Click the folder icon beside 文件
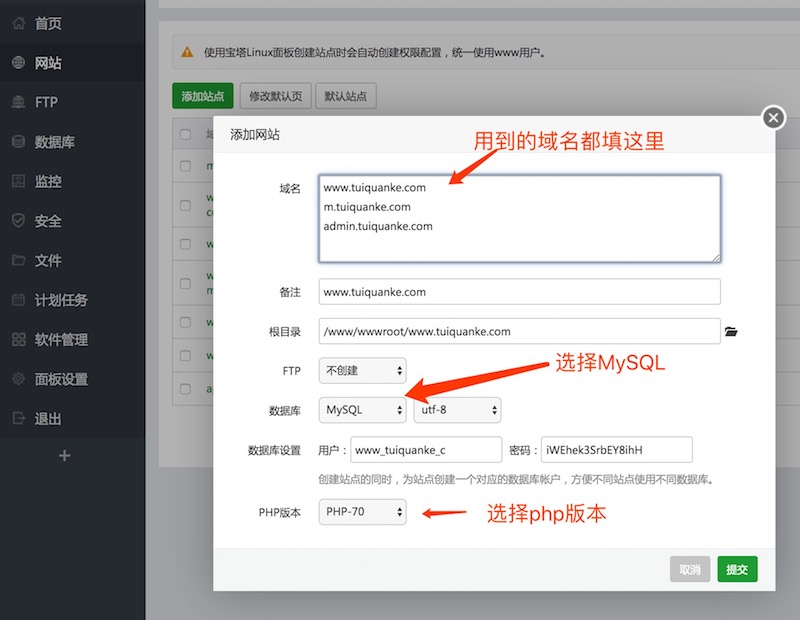800x620 pixels. point(18,260)
